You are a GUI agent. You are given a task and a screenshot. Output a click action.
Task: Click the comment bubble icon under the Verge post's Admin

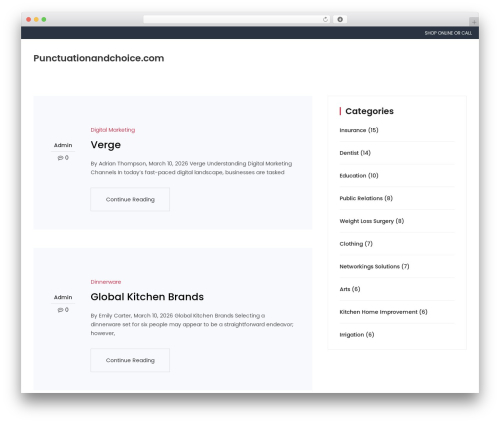(60, 158)
